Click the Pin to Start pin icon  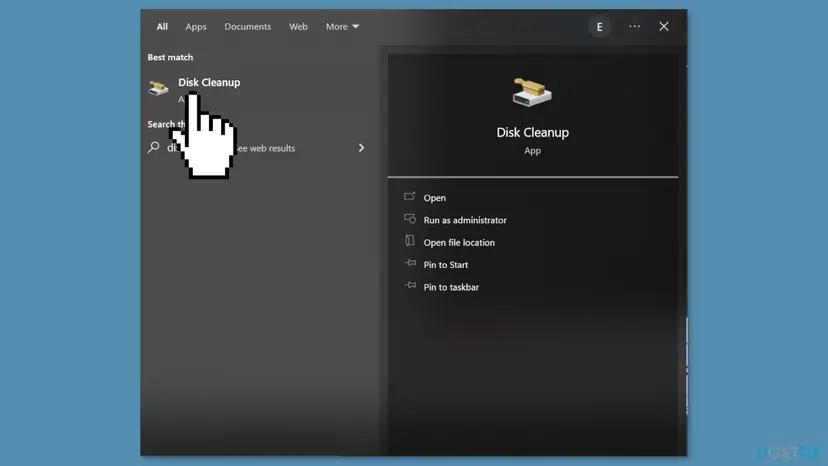point(410,263)
